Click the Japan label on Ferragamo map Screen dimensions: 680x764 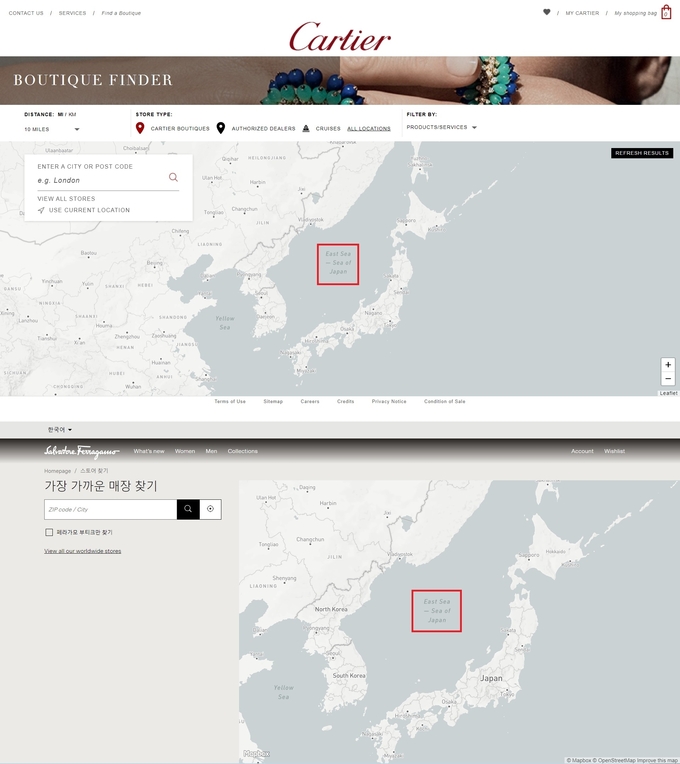[x=491, y=678]
